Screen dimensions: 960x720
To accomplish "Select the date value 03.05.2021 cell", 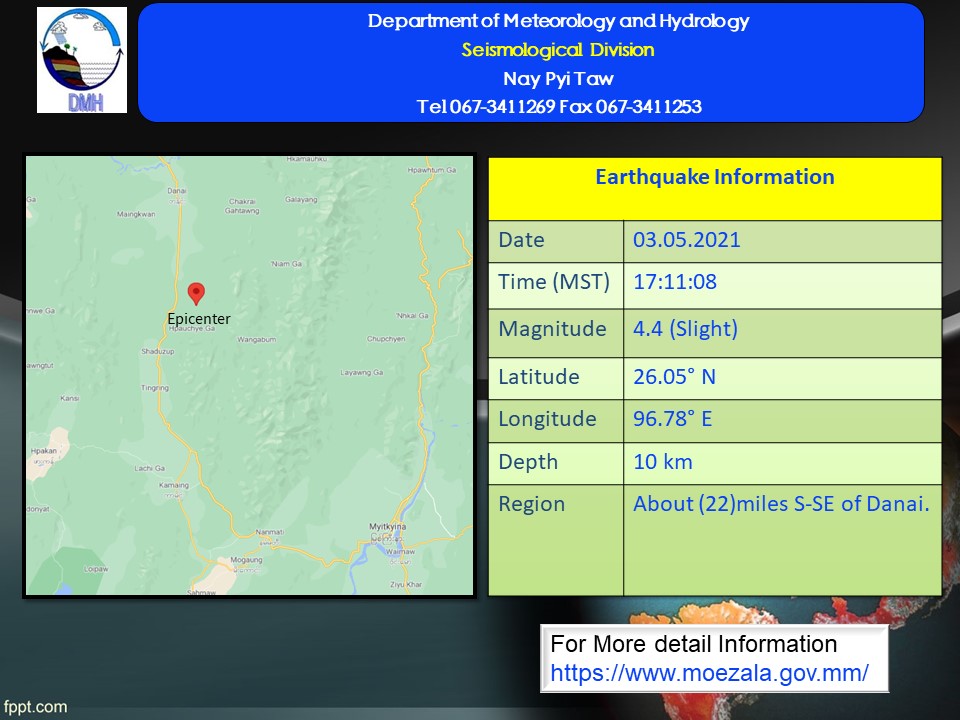I will (687, 240).
